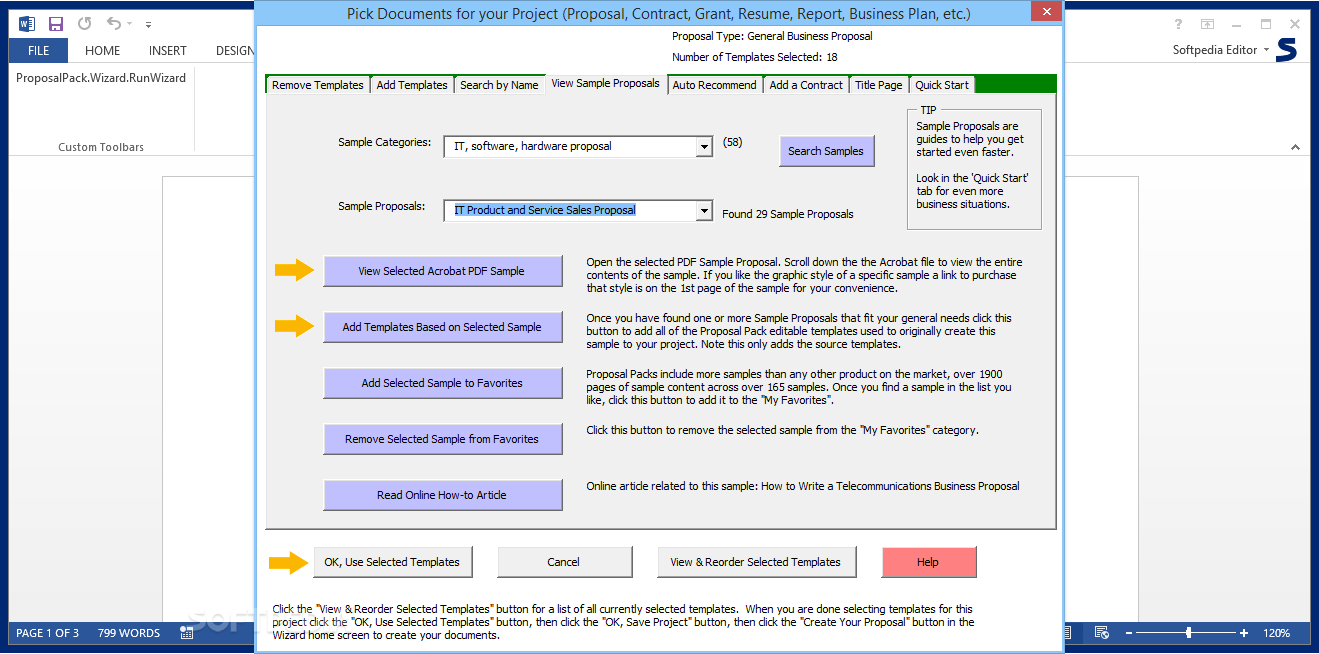Save the document with the floppy icon
1319x654 pixels.
pos(56,23)
